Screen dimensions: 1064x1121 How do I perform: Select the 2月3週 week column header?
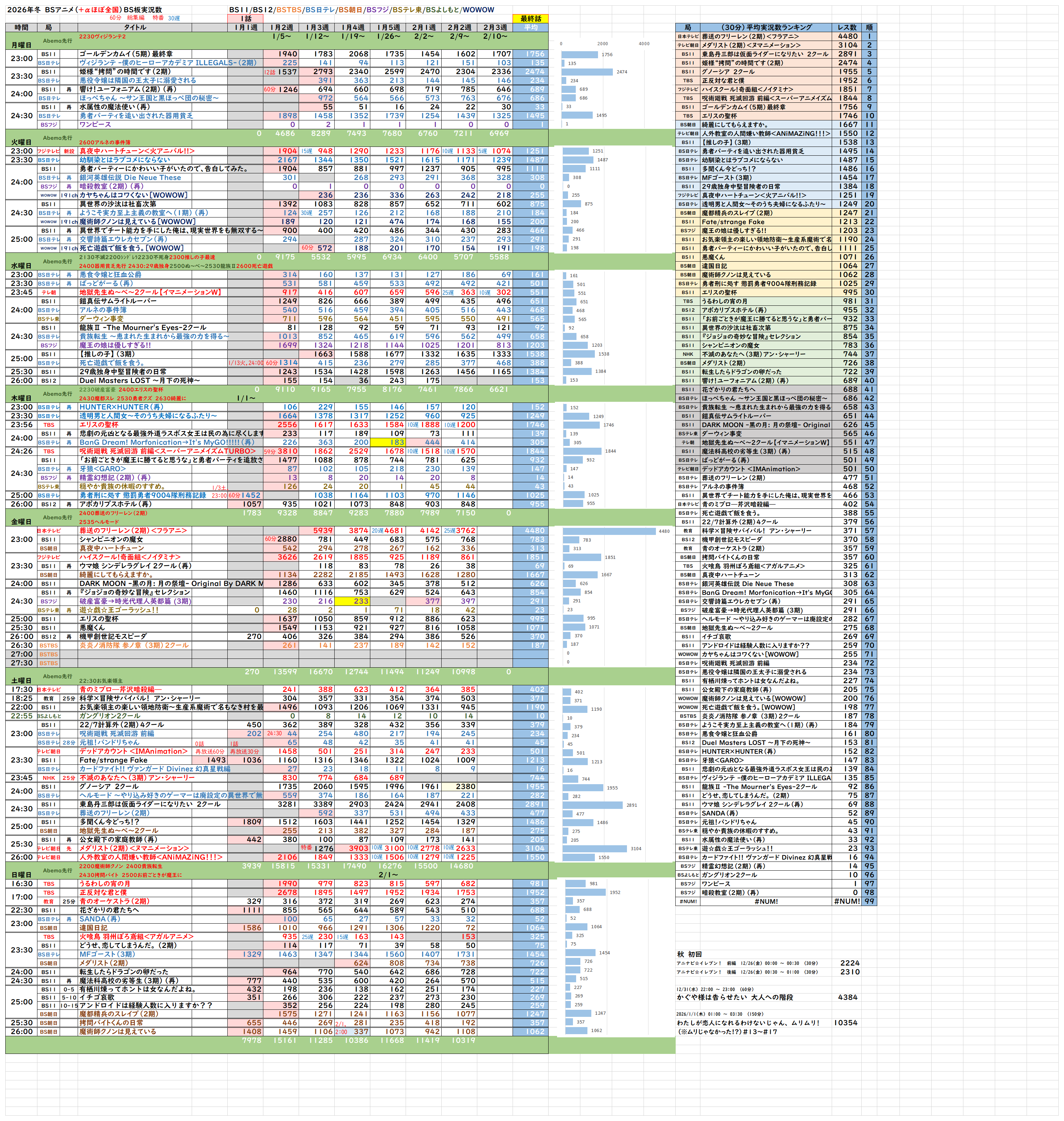pos(495,27)
